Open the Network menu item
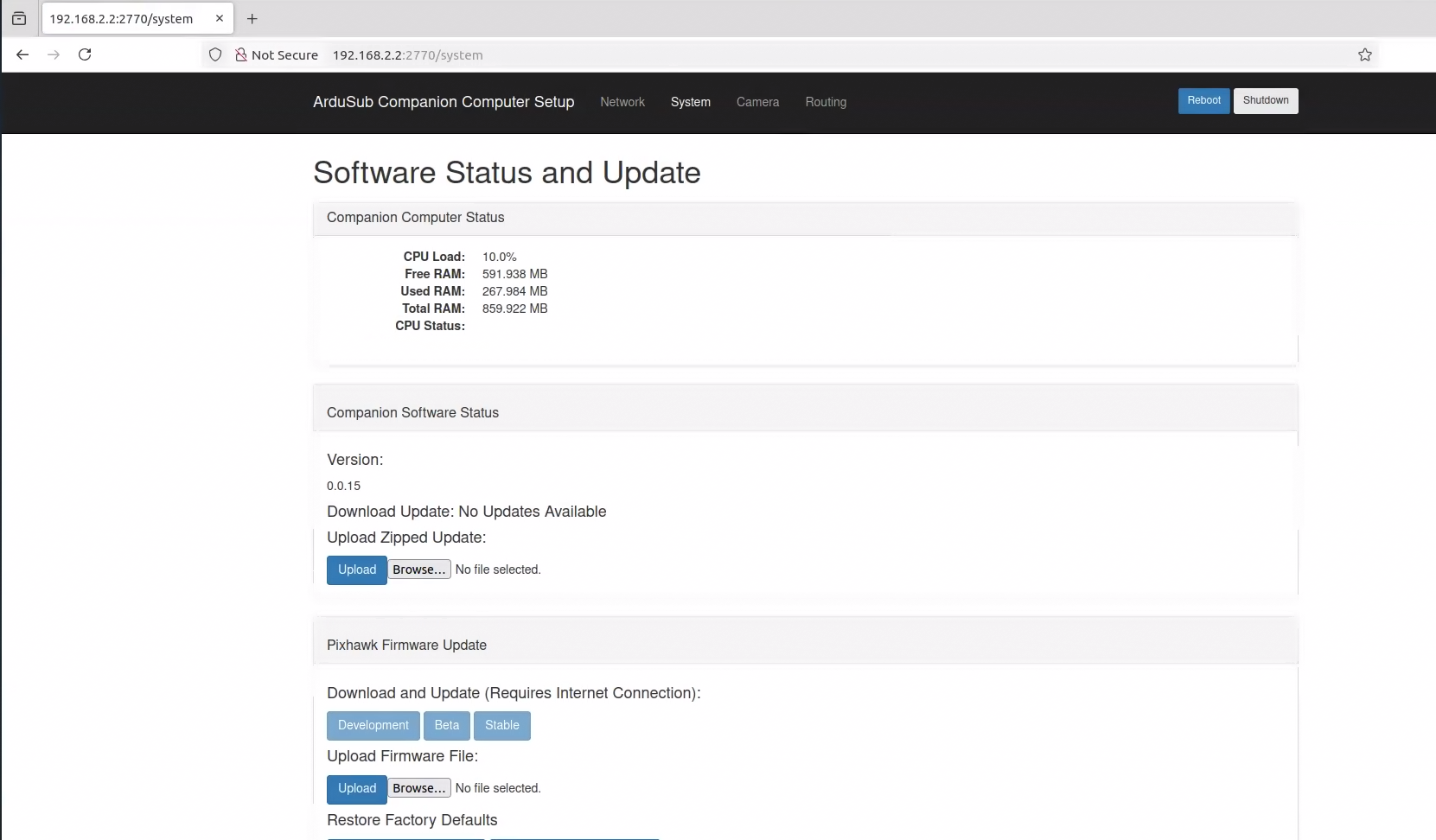Screen dimensions: 1436x840 [x=622, y=102]
